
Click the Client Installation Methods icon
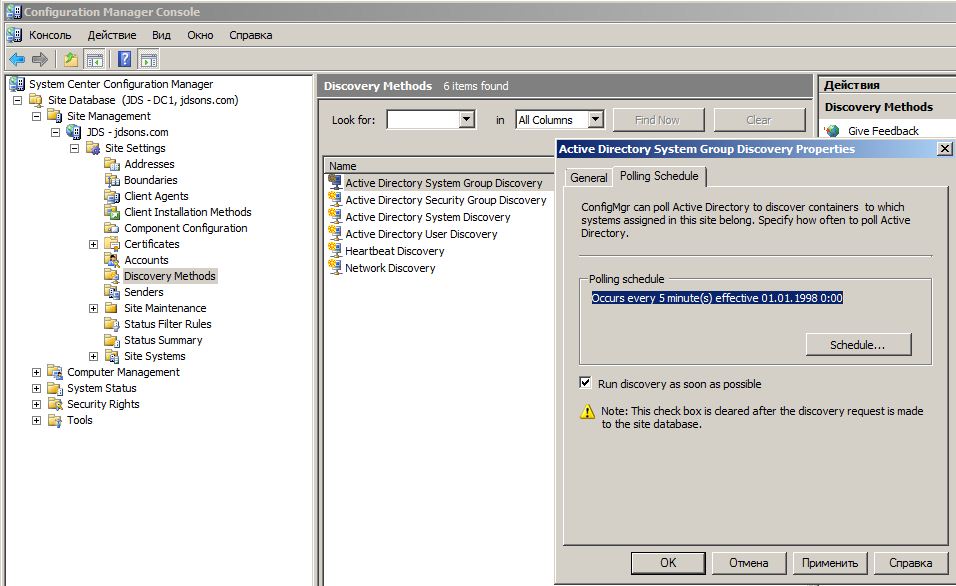[x=112, y=212]
